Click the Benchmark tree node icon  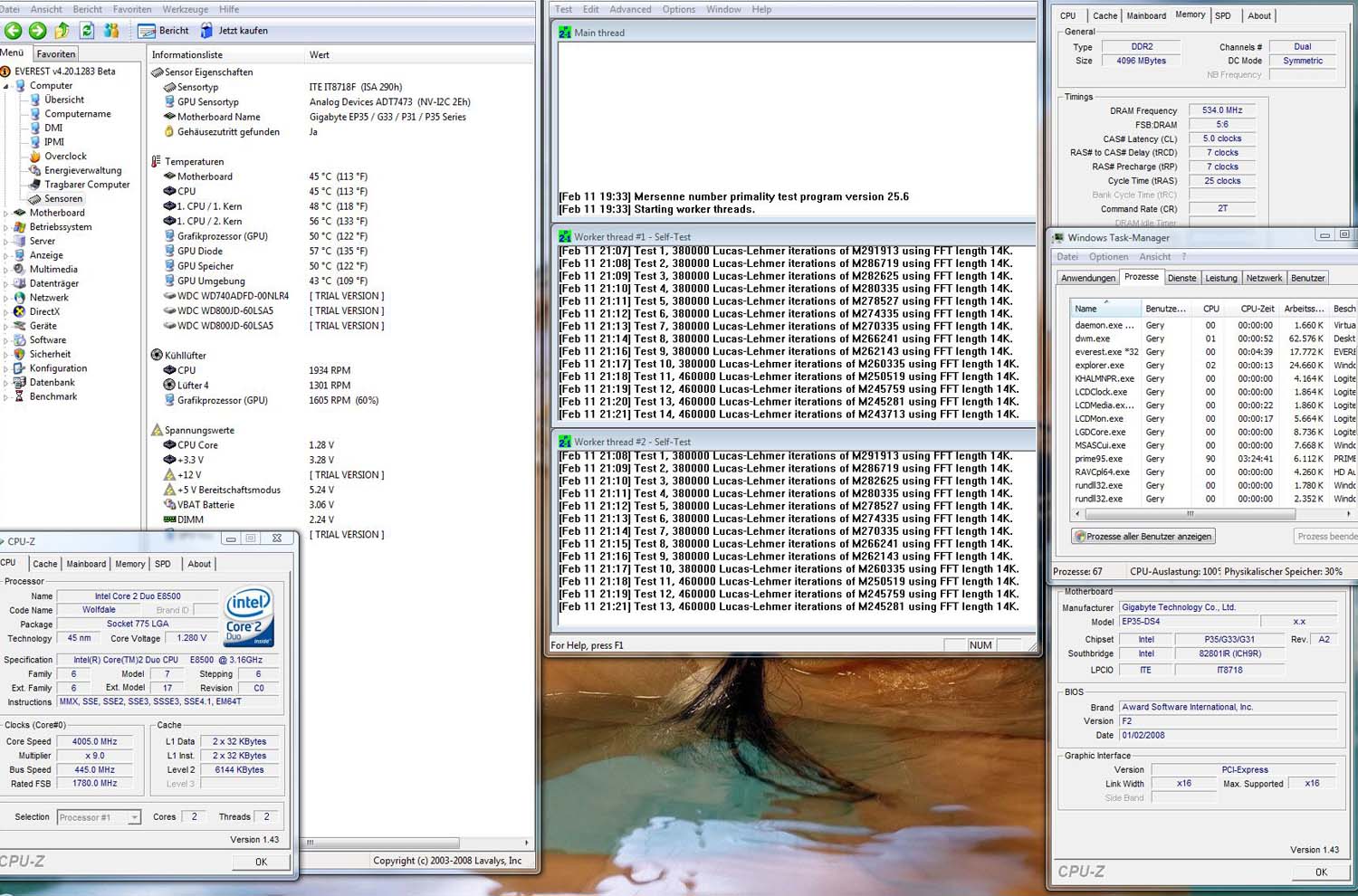(20, 396)
